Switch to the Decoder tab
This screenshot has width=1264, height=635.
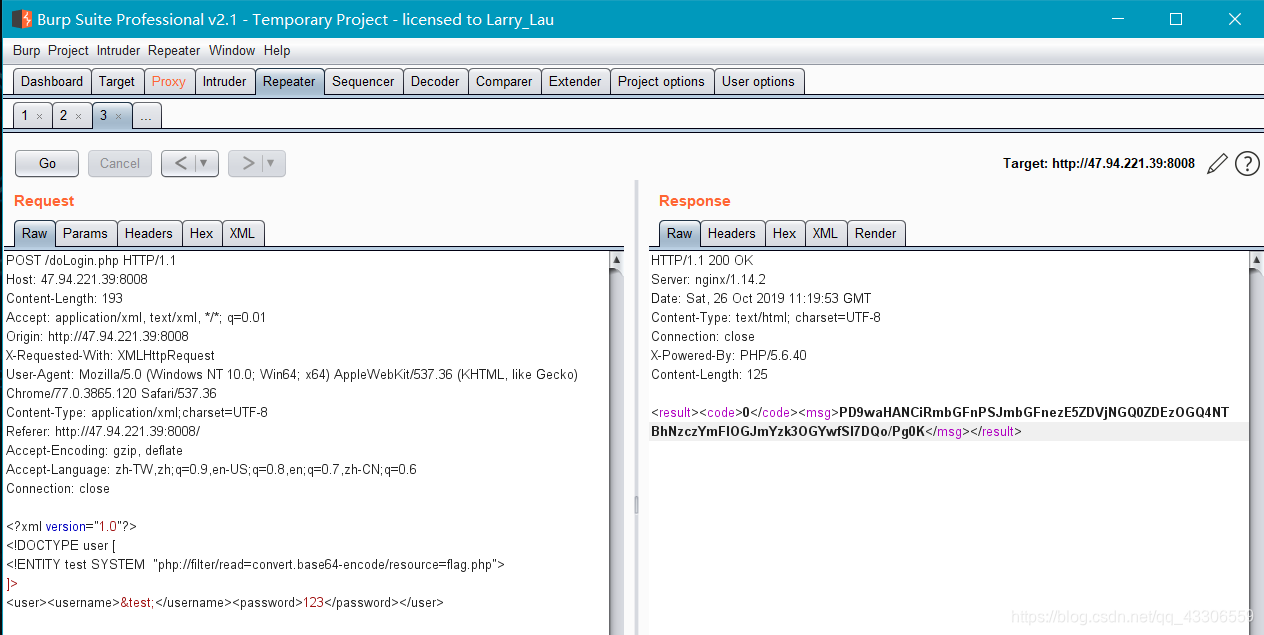[x=436, y=82]
